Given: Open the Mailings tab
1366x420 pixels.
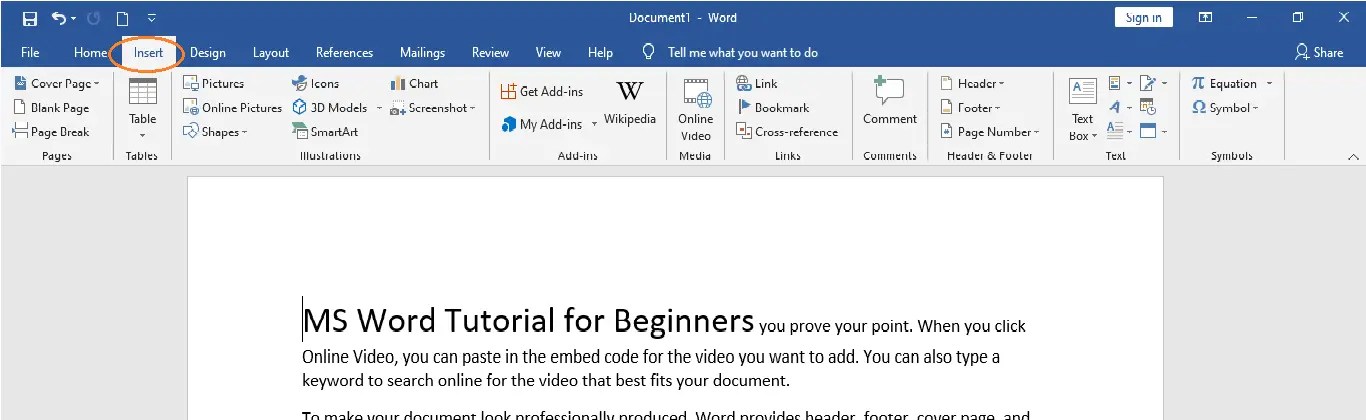Looking at the screenshot, I should pyautogui.click(x=422, y=53).
